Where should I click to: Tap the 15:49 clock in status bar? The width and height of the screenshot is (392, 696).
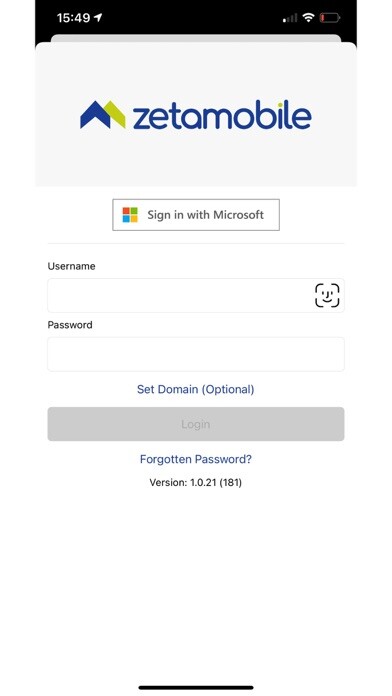click(x=73, y=18)
